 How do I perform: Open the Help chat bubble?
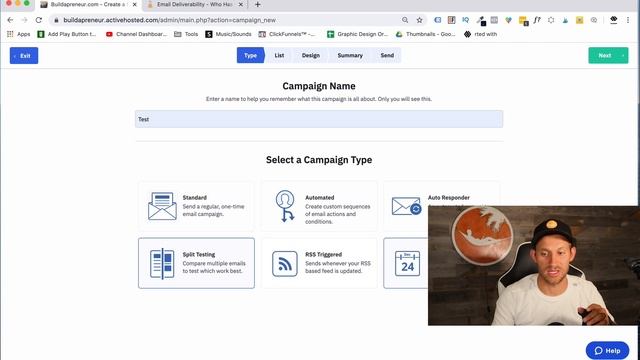click(607, 350)
